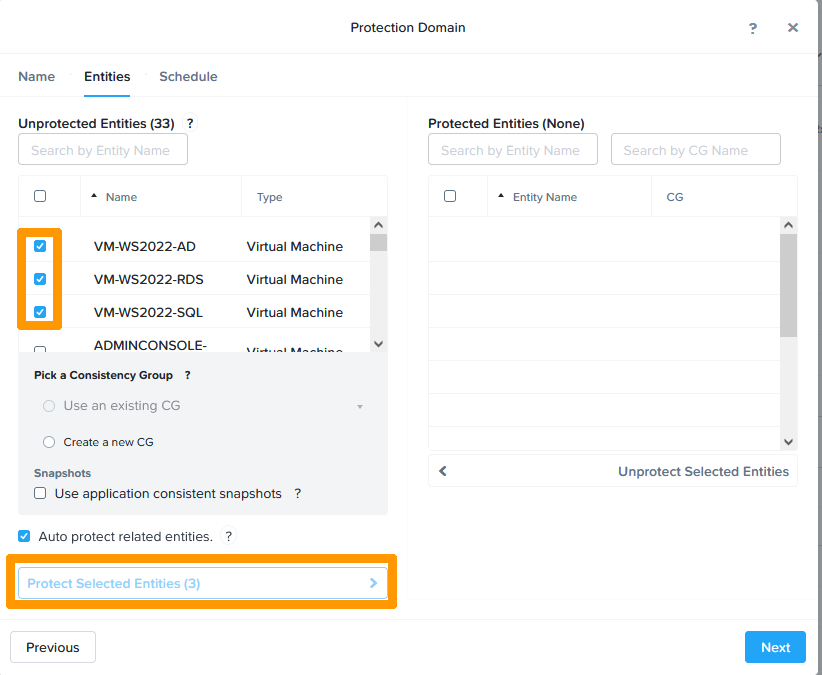
Task: Click the help question mark in dialog header
Action: (753, 28)
